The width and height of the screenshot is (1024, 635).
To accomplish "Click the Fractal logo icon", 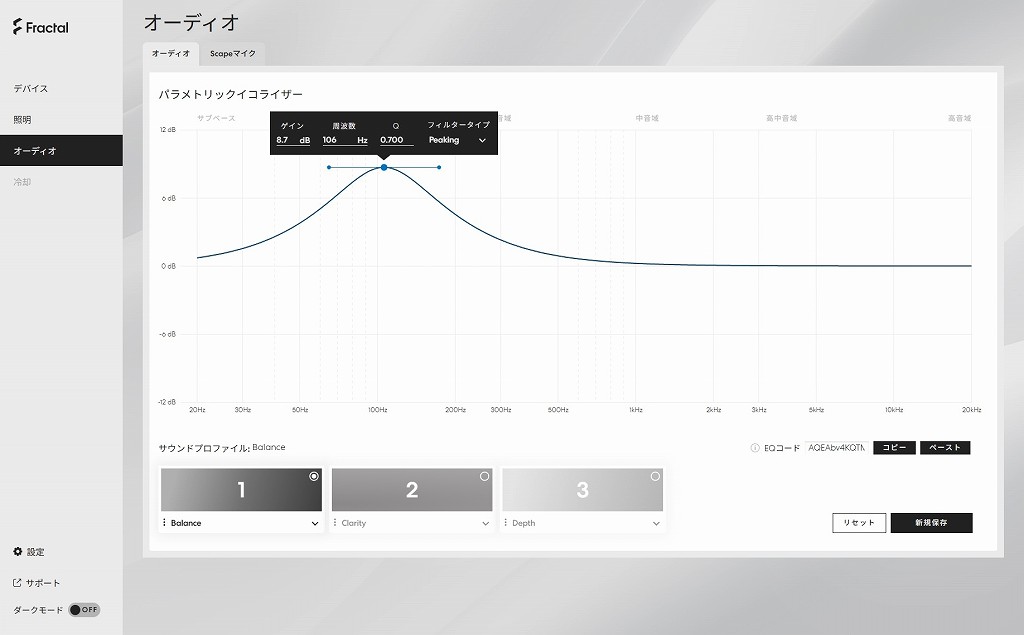I will click(18, 27).
